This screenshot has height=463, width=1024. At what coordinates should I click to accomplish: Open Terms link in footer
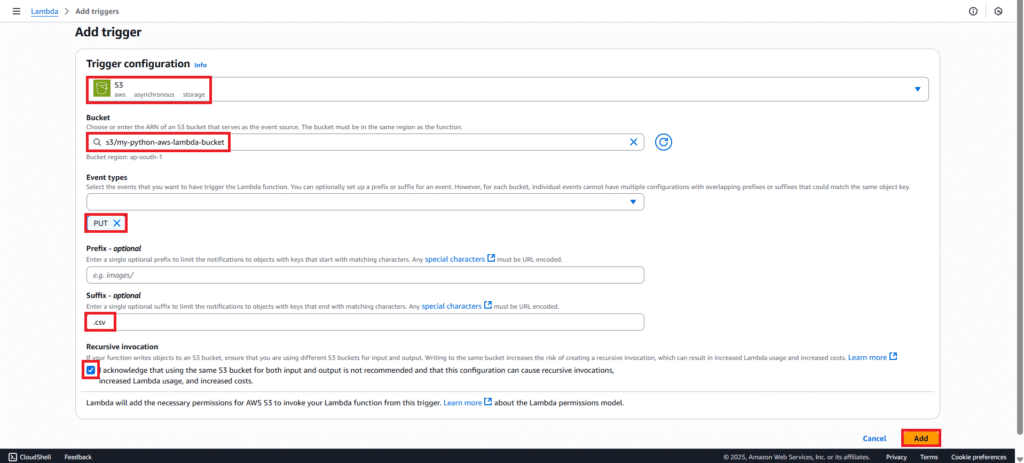click(x=929, y=457)
